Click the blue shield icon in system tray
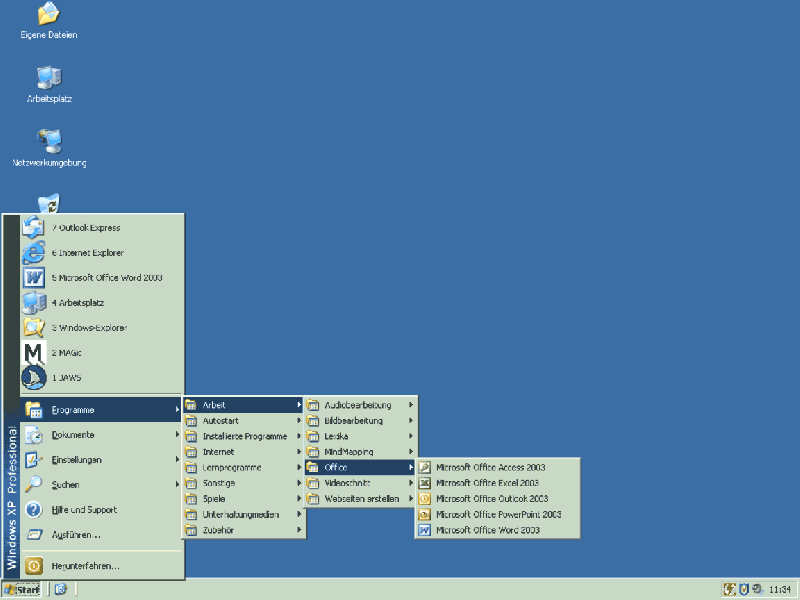Screen dimensions: 800x600 (x=744, y=589)
